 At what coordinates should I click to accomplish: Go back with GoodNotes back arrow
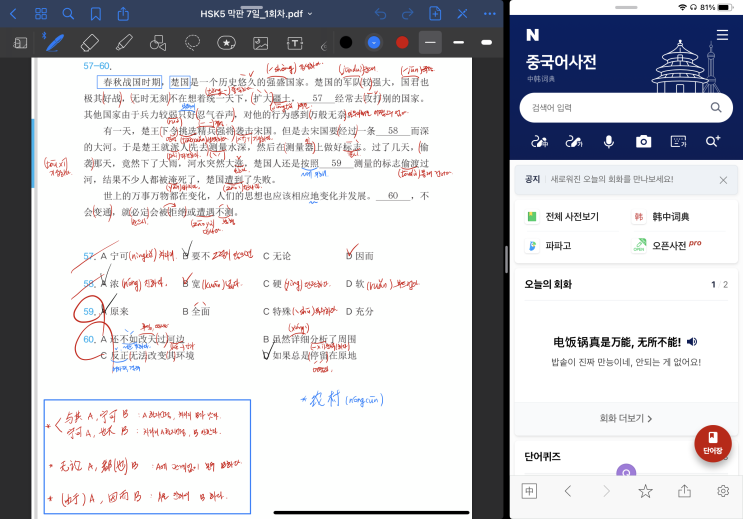(13, 14)
